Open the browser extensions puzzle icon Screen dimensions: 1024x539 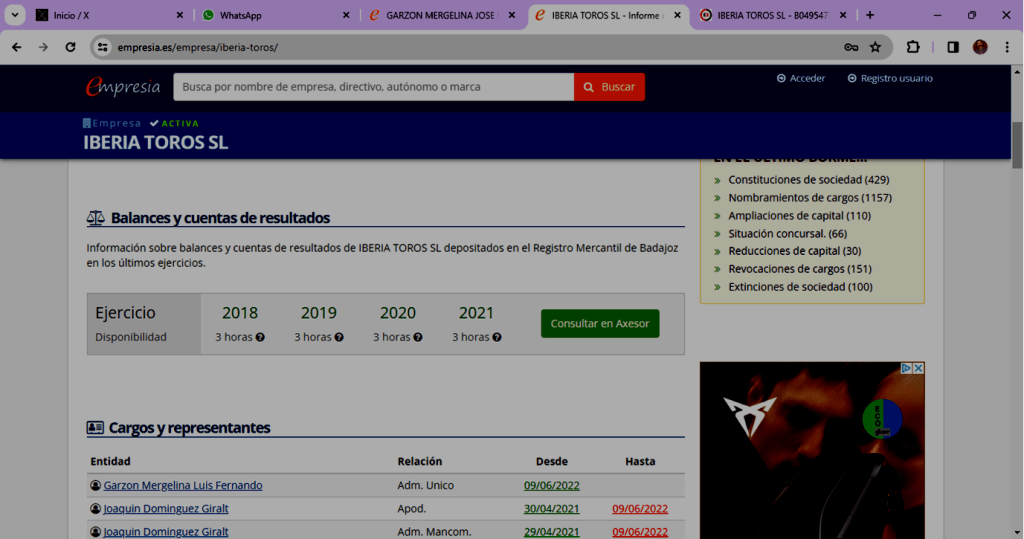point(913,47)
